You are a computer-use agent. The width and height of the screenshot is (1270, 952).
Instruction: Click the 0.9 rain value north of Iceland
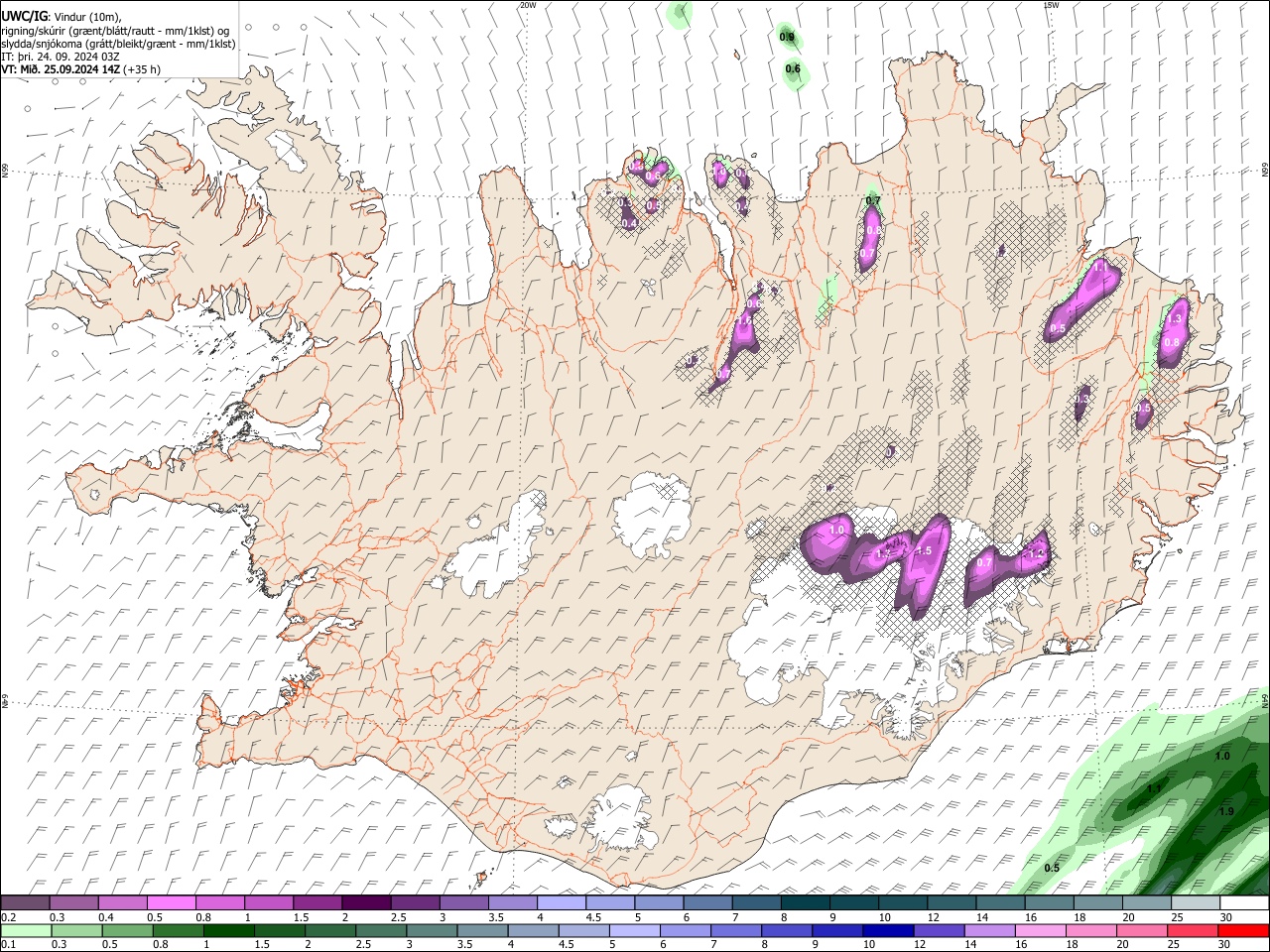pyautogui.click(x=787, y=38)
